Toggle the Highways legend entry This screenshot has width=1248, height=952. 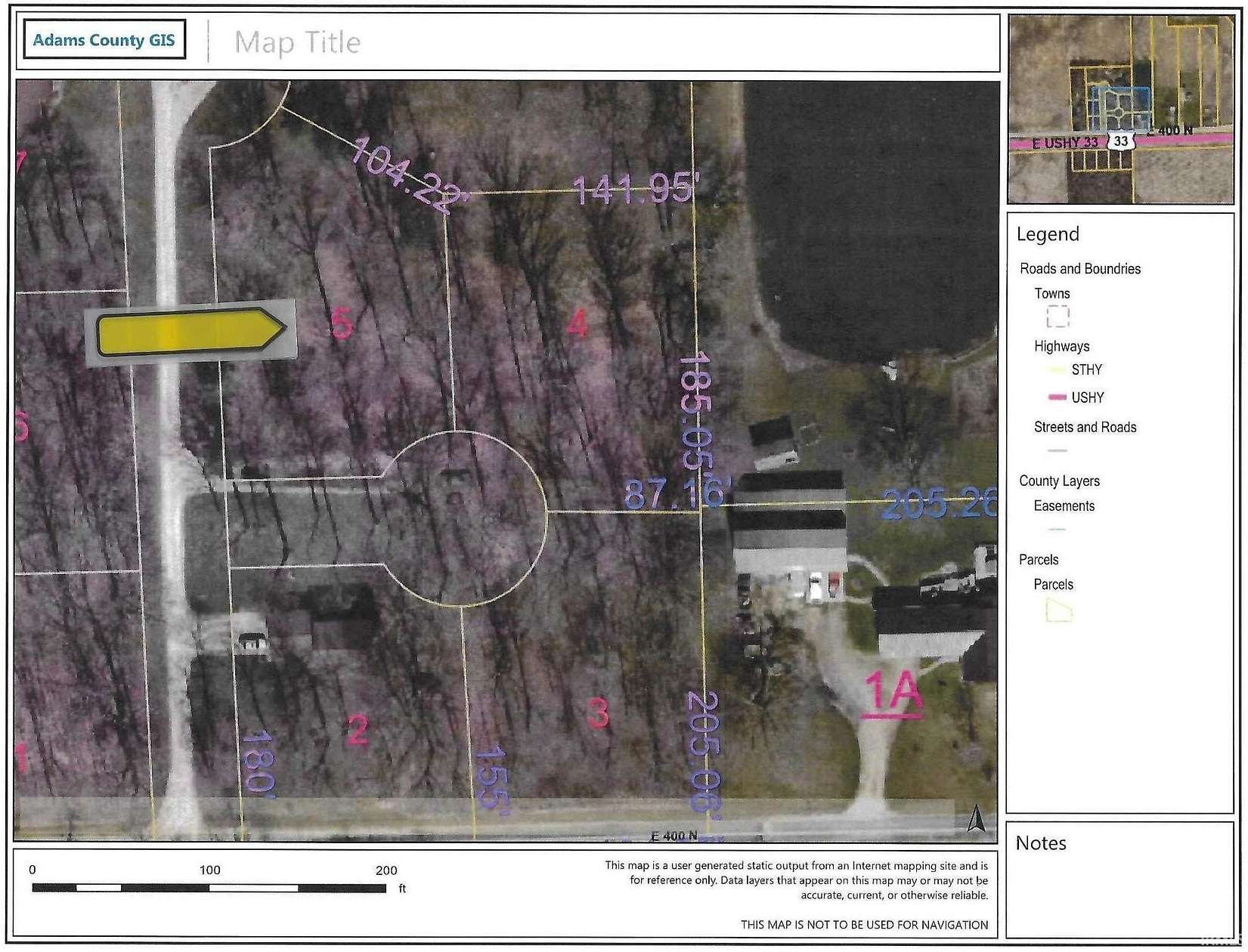[1062, 346]
